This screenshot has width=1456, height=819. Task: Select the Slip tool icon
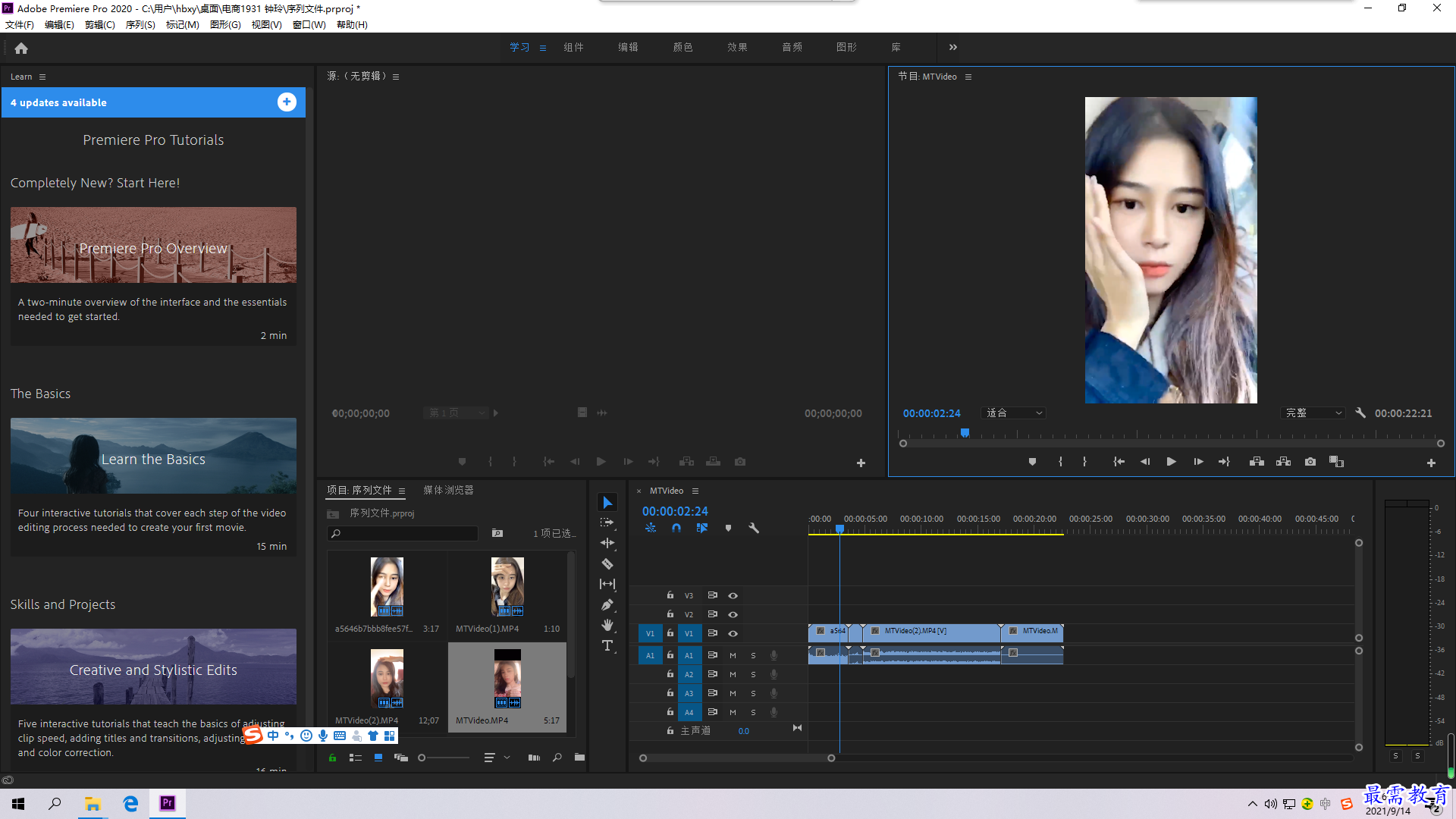(607, 583)
